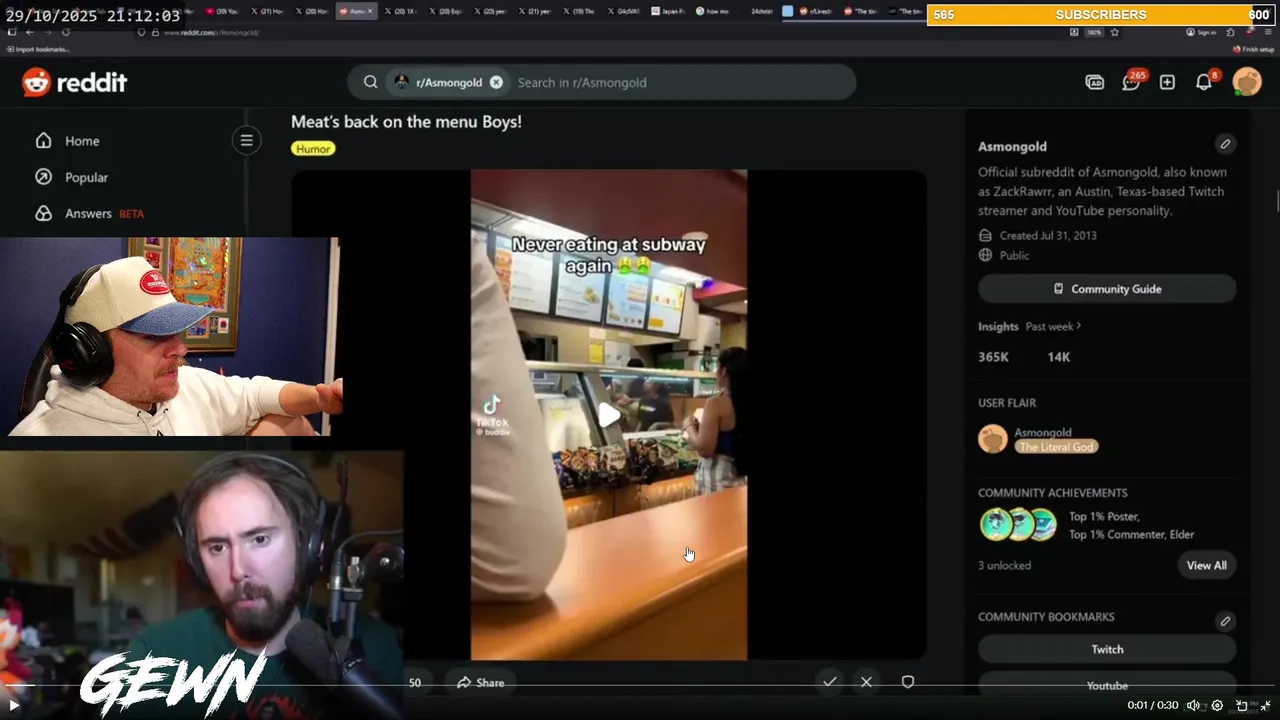Expand Insights 'Past week' chevron

click(1079, 326)
